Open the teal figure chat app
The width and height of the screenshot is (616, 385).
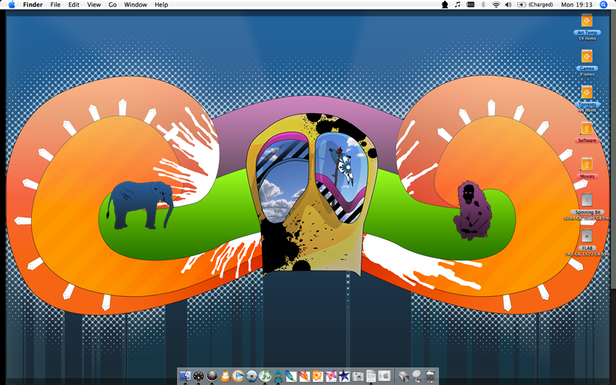(x=278, y=376)
